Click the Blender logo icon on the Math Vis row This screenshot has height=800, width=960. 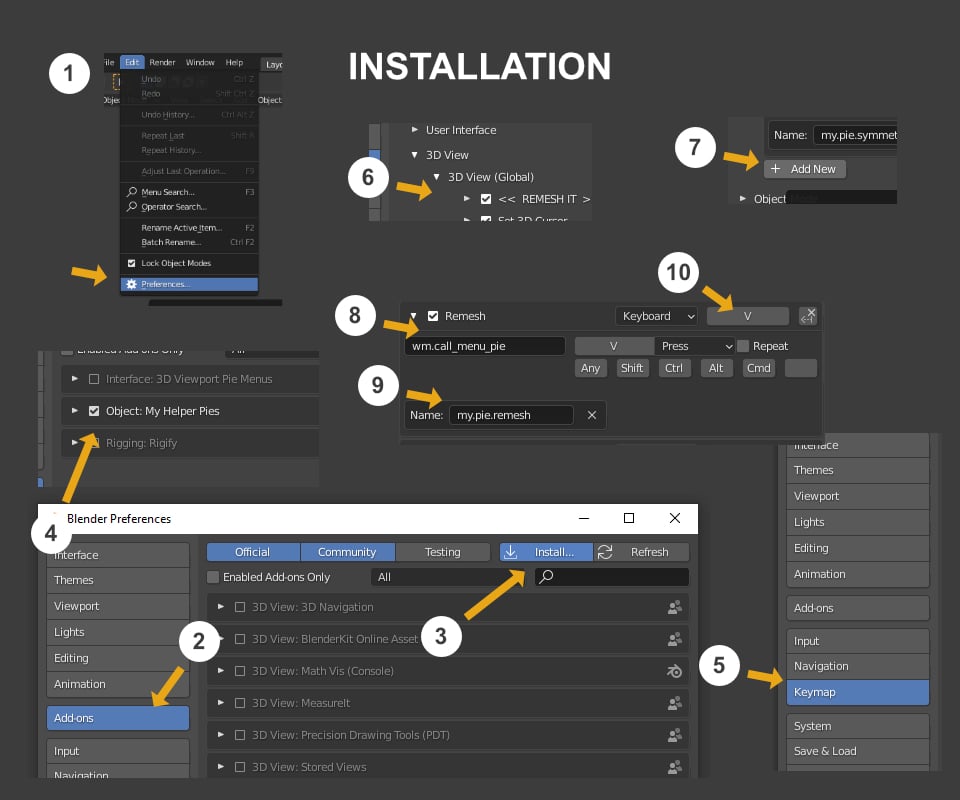click(x=675, y=671)
